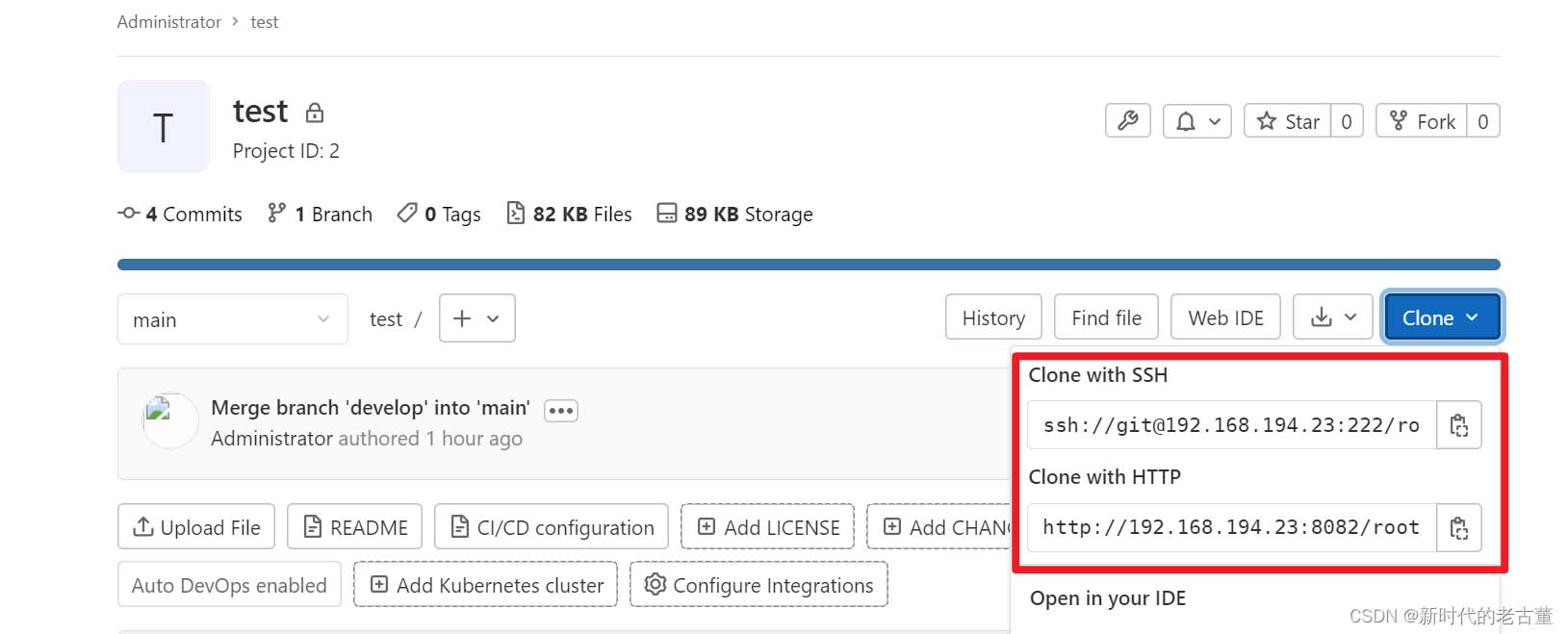This screenshot has width=1568, height=634.
Task: Open the 1 Branch link
Action: [x=321, y=214]
